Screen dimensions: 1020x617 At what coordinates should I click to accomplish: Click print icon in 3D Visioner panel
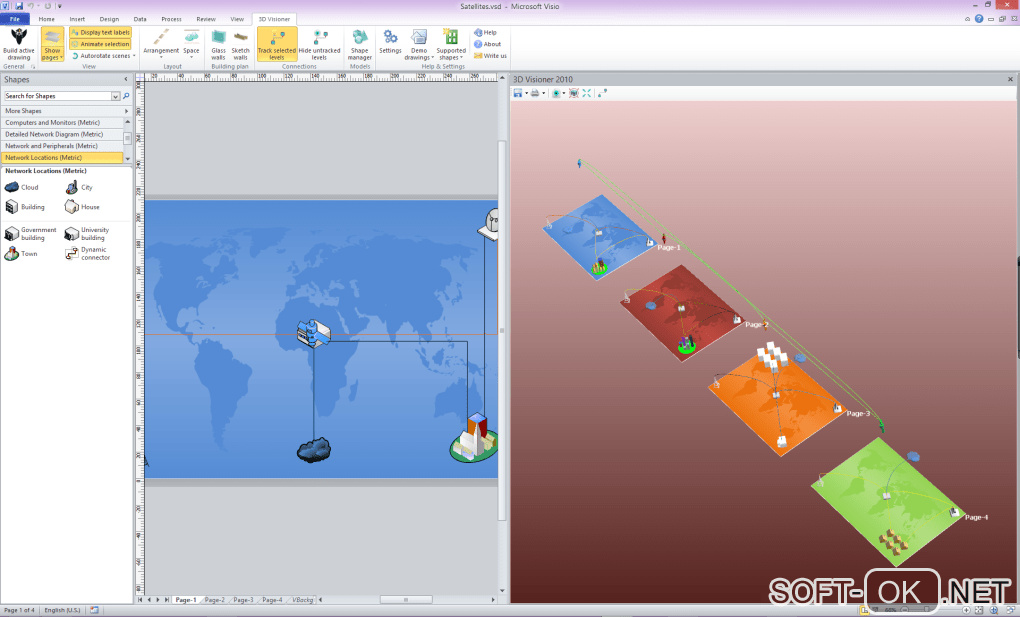[x=535, y=93]
